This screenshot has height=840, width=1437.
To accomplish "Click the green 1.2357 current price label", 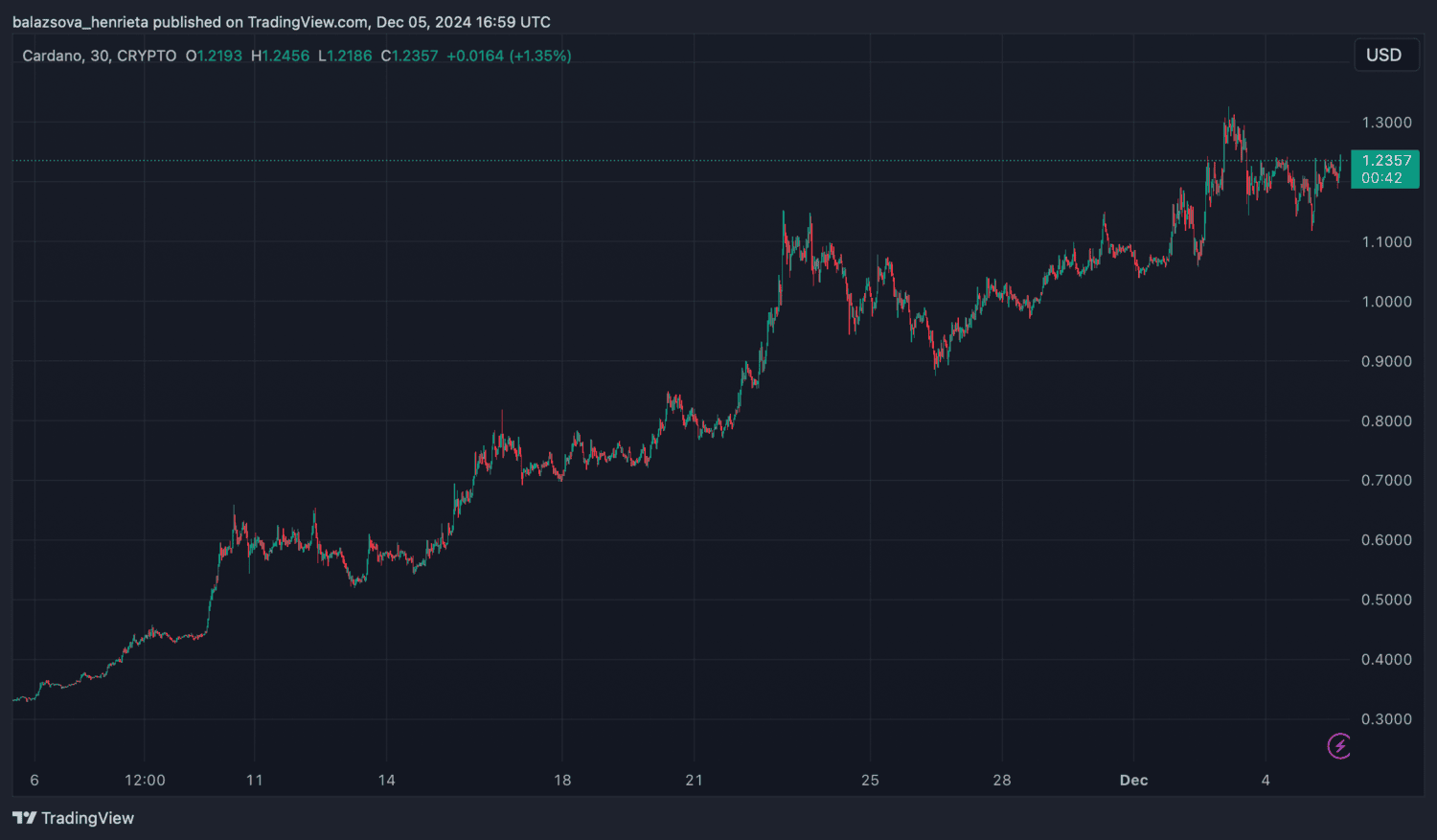I will (x=1385, y=161).
